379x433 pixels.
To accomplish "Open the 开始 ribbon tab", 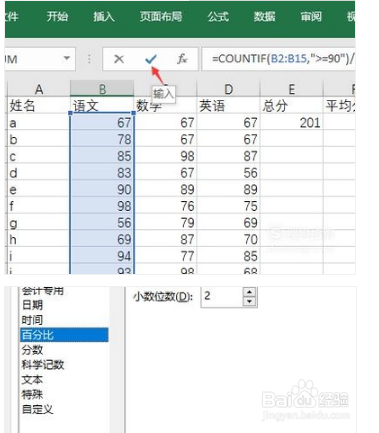I will (x=57, y=16).
